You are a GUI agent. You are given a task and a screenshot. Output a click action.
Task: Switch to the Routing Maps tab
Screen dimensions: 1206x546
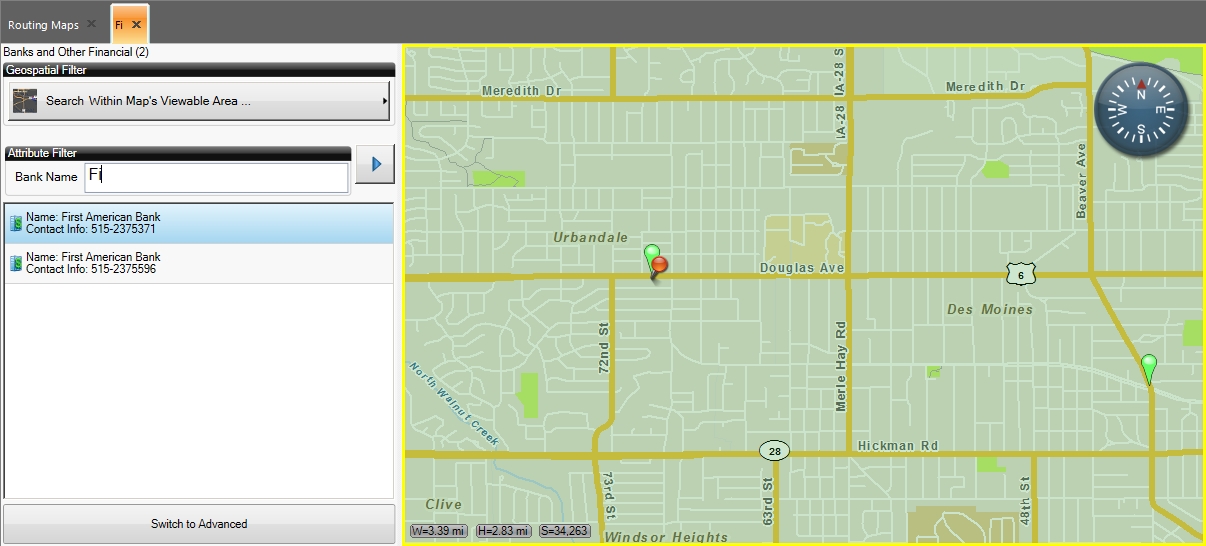click(x=43, y=25)
